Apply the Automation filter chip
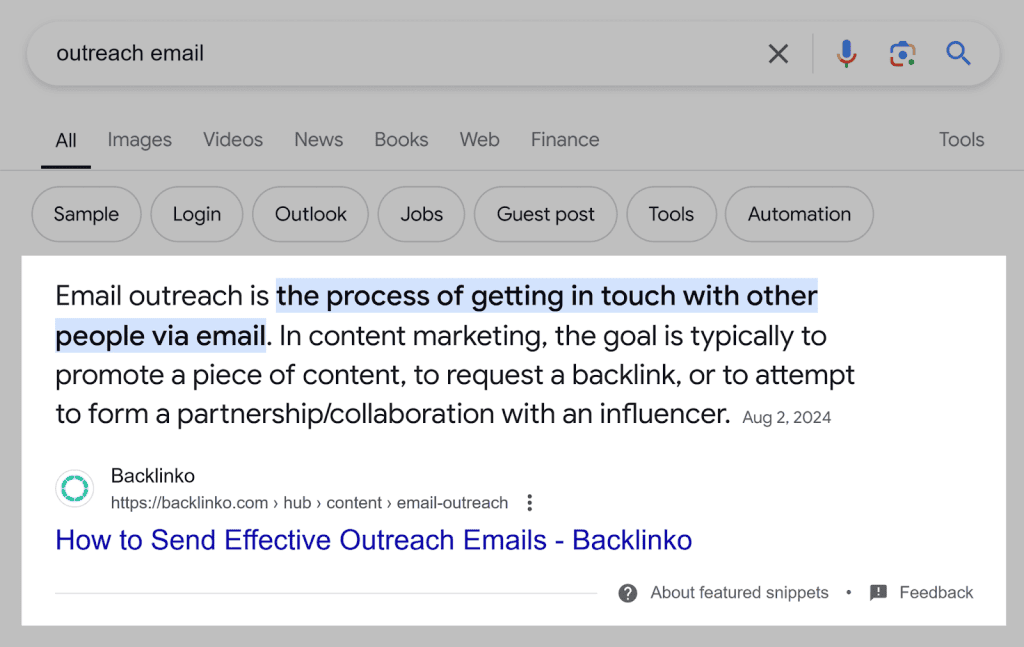 click(799, 214)
